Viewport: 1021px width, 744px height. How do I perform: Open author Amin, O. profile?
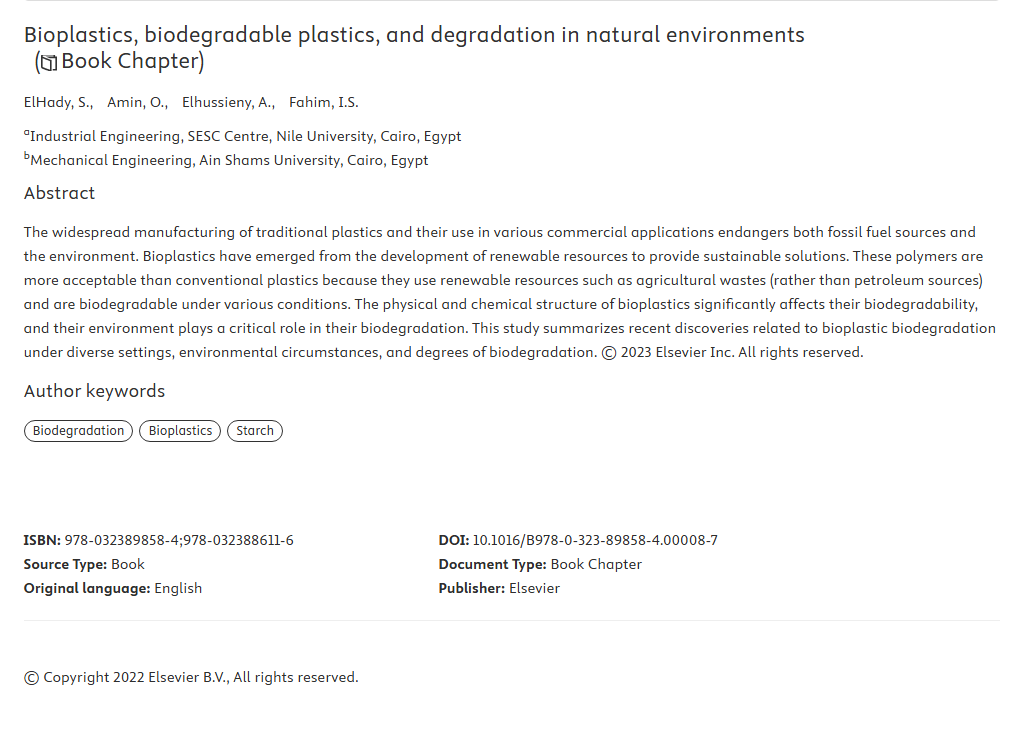tap(137, 102)
